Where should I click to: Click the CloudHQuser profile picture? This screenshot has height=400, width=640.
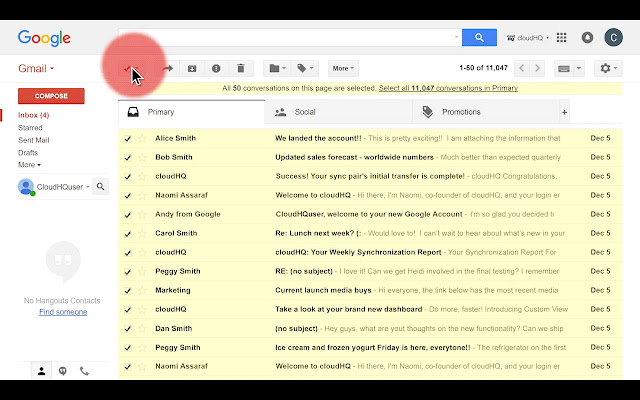[x=26, y=187]
